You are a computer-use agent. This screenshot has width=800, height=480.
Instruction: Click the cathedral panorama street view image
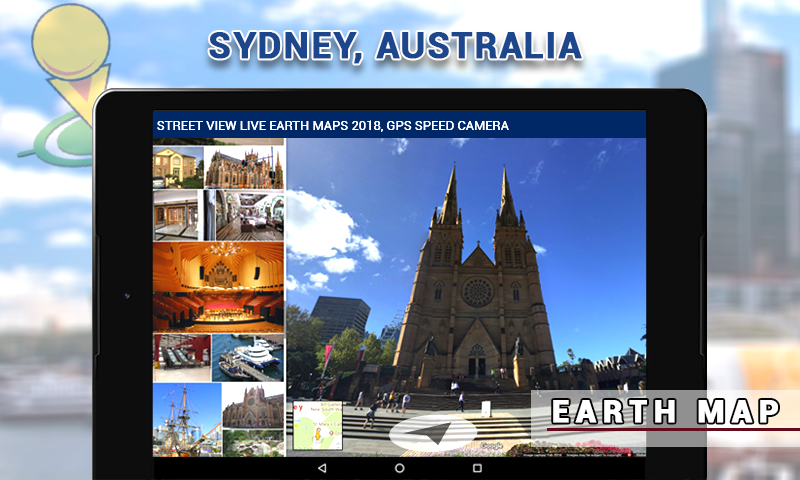[466, 297]
